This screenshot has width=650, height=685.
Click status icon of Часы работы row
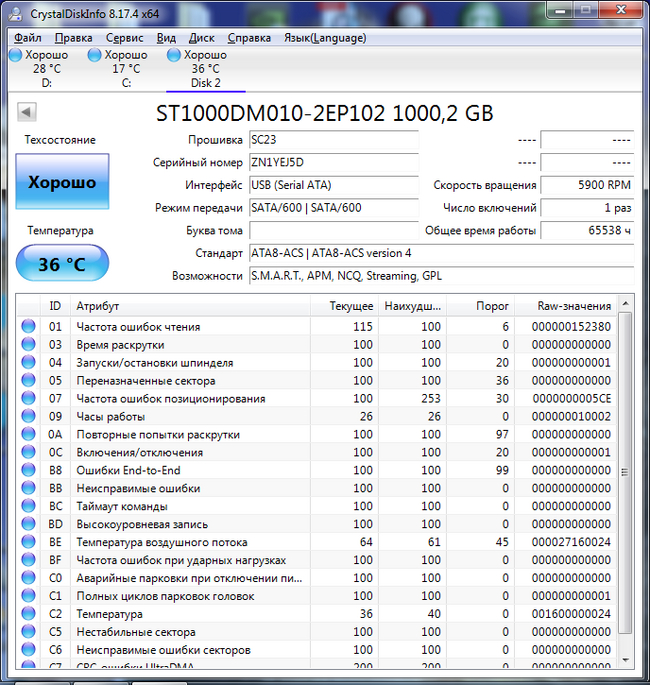point(28,417)
